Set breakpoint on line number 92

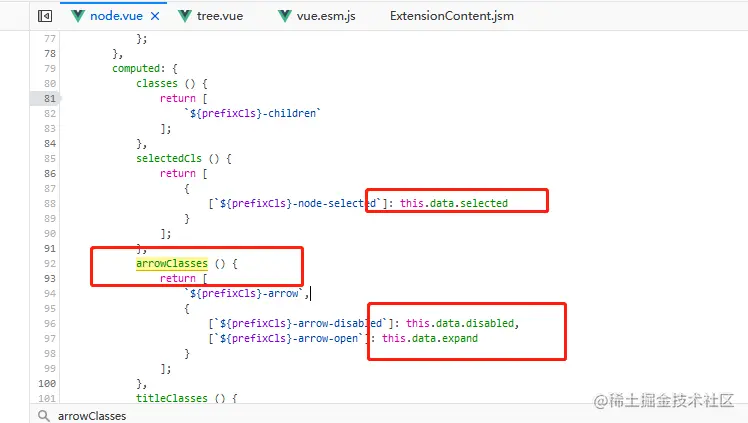pos(50,263)
